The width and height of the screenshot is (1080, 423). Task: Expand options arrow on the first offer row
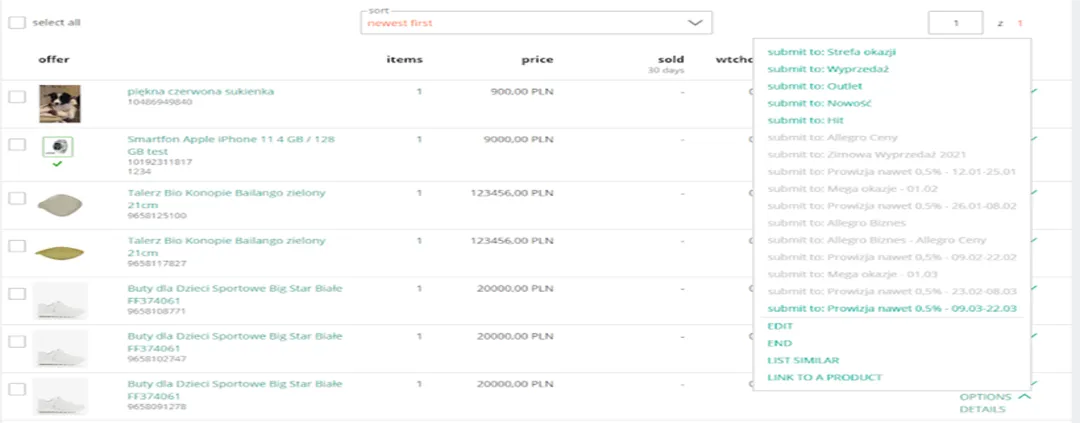pos(1033,91)
